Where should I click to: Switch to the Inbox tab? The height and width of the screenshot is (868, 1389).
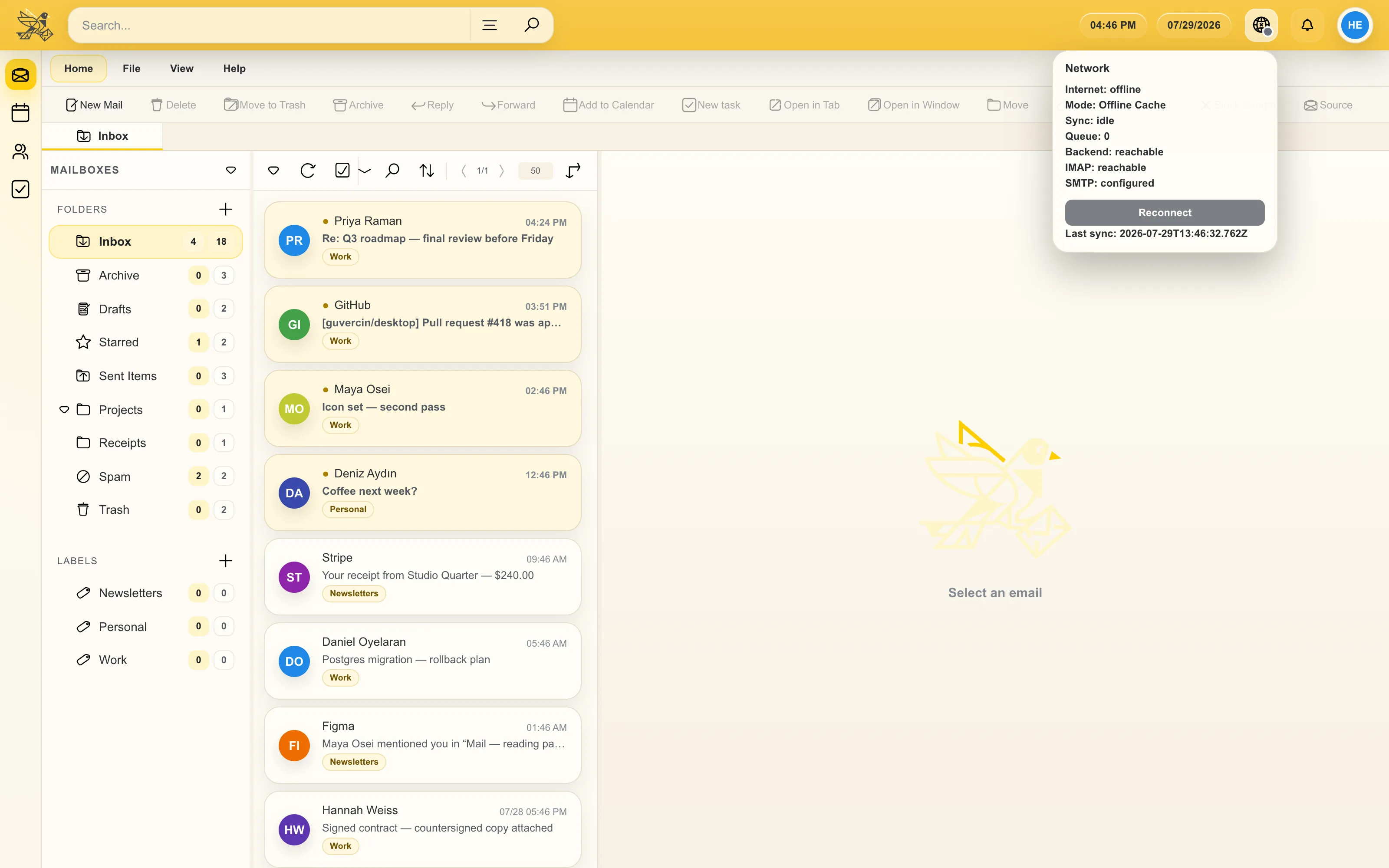(x=102, y=136)
